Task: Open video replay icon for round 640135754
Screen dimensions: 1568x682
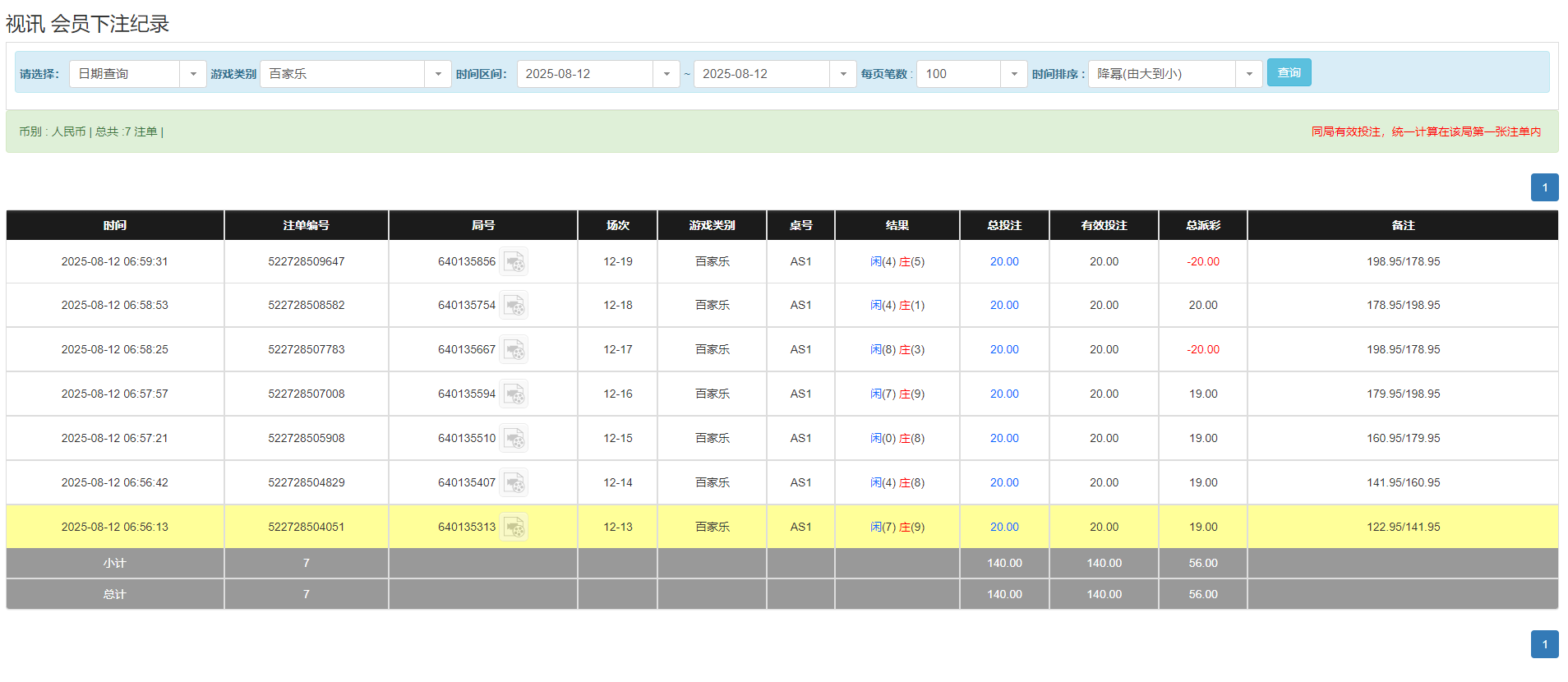Action: (x=514, y=306)
